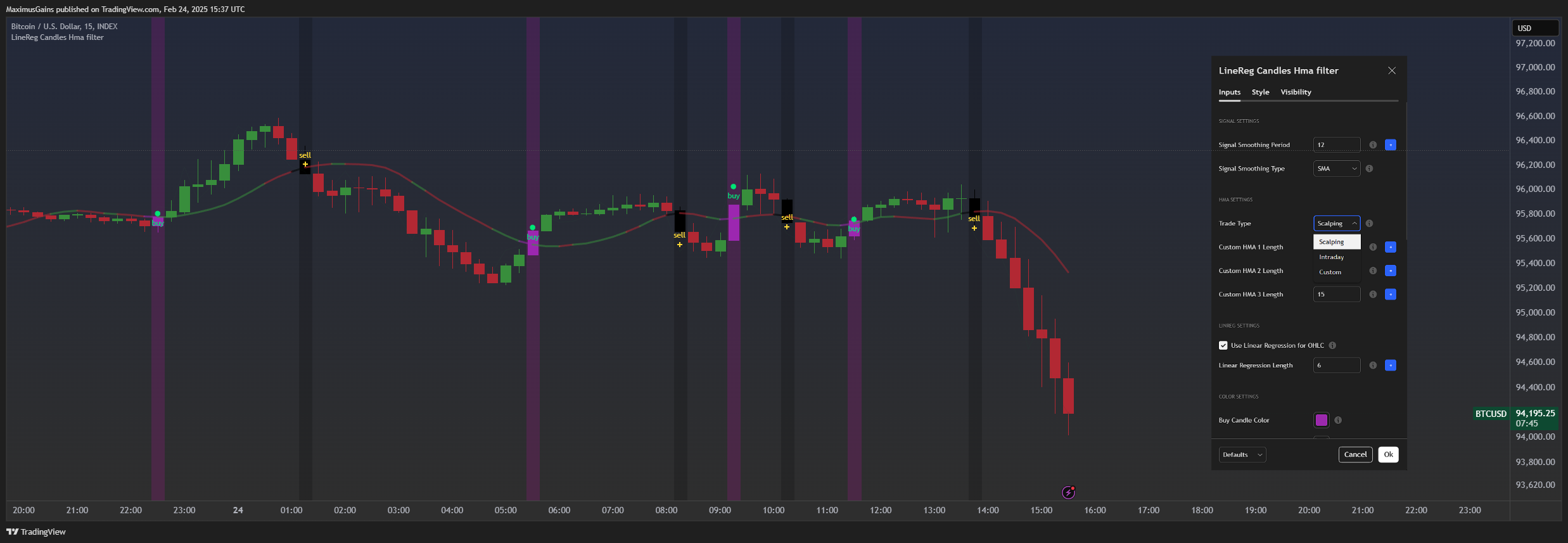Select Intraday option in Trade Type list
The height and width of the screenshot is (543, 1568).
click(x=1337, y=257)
